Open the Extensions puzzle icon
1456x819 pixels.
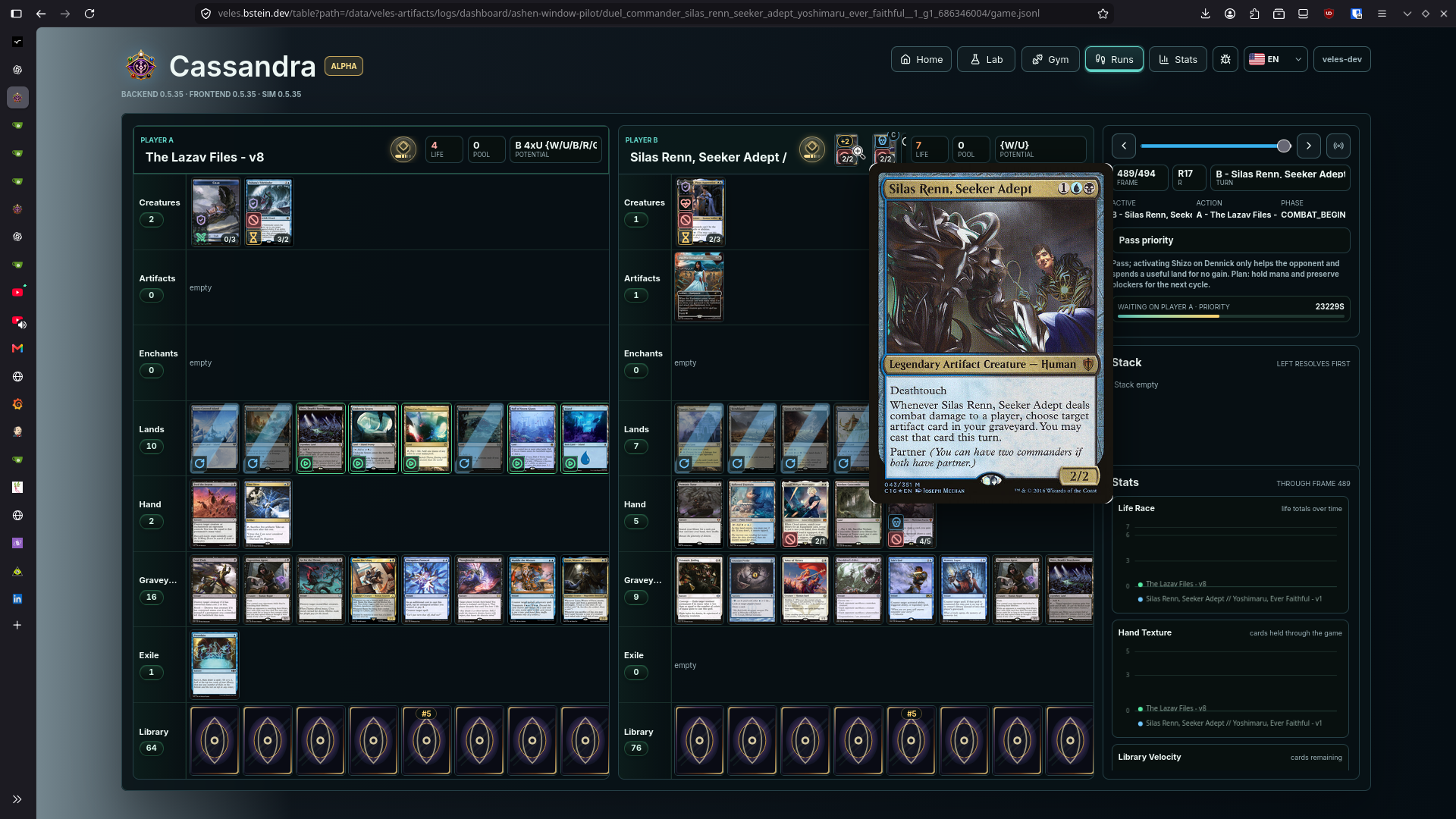[x=1254, y=14]
